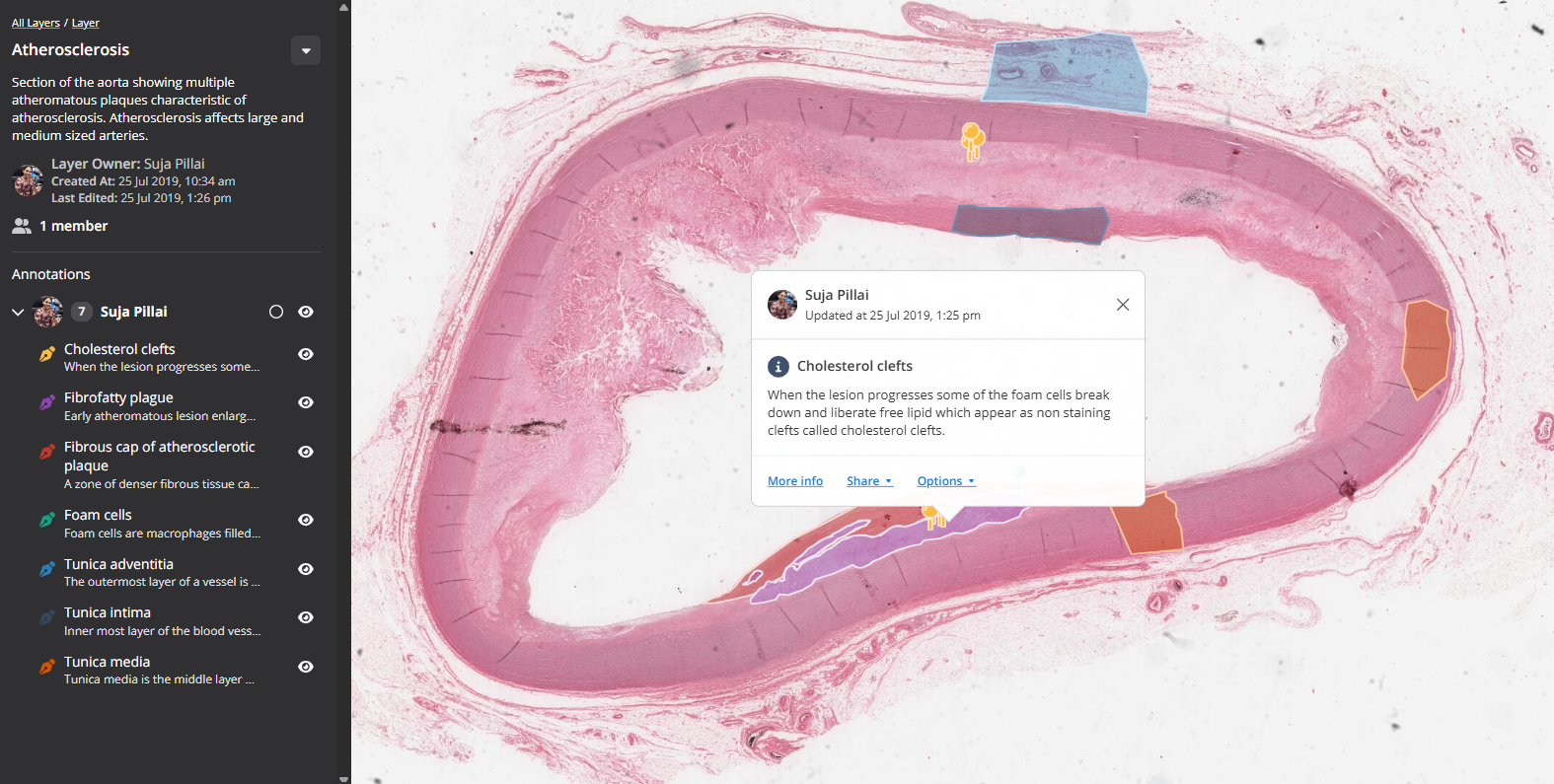Screen dimensions: 1554x784
Task: Open the Share dropdown in the popup
Action: tap(869, 481)
